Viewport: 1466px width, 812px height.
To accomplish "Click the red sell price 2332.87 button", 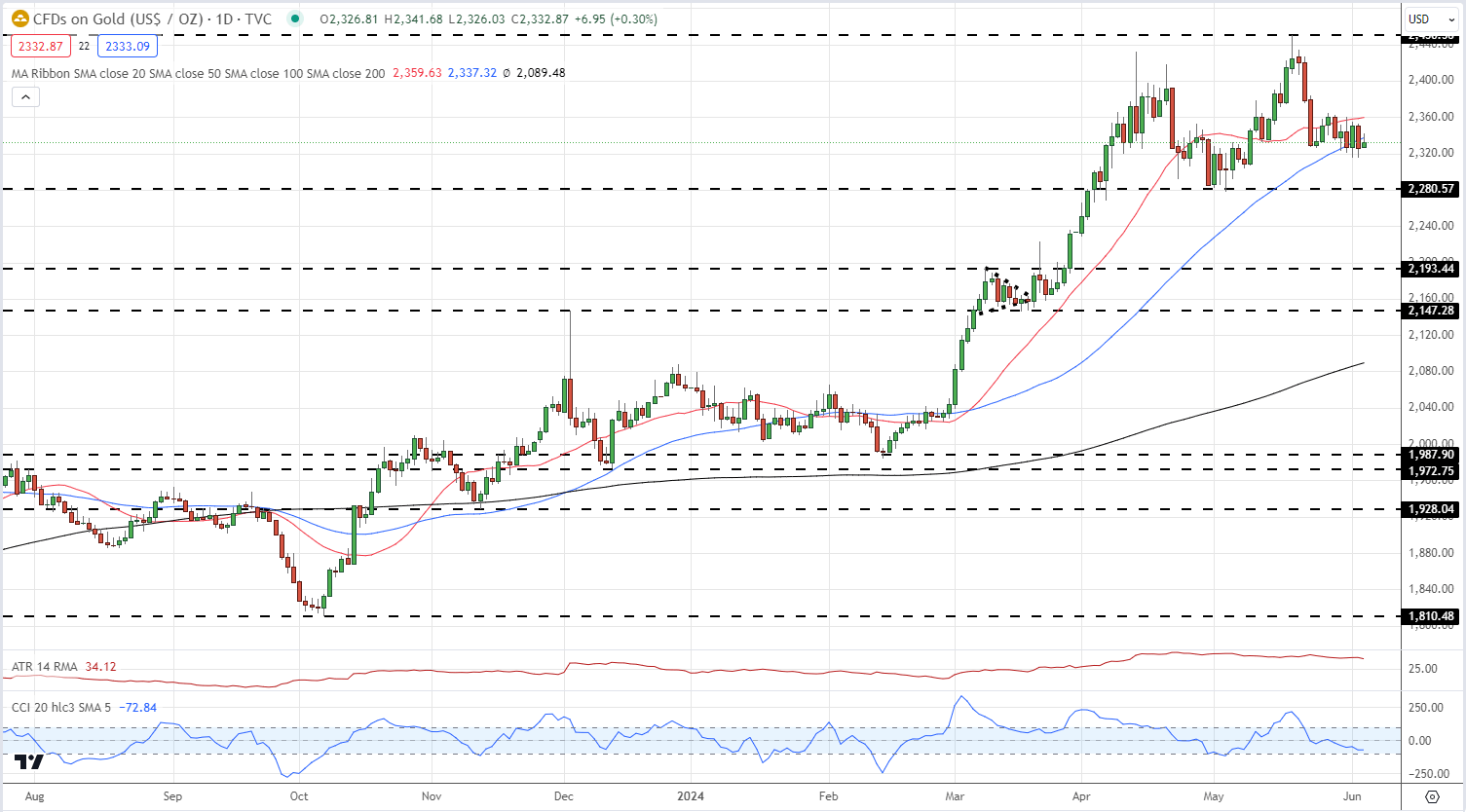I will [x=40, y=46].
